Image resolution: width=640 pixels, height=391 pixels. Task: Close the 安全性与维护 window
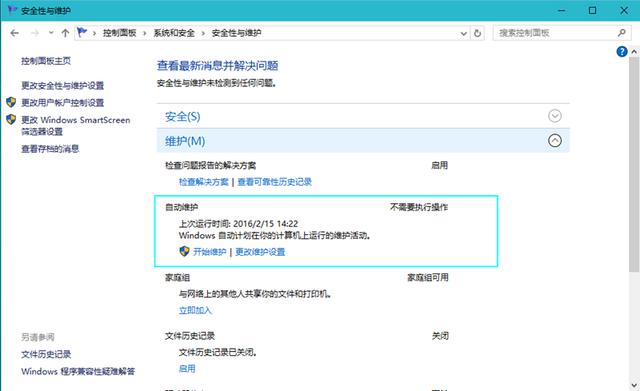(x=624, y=11)
